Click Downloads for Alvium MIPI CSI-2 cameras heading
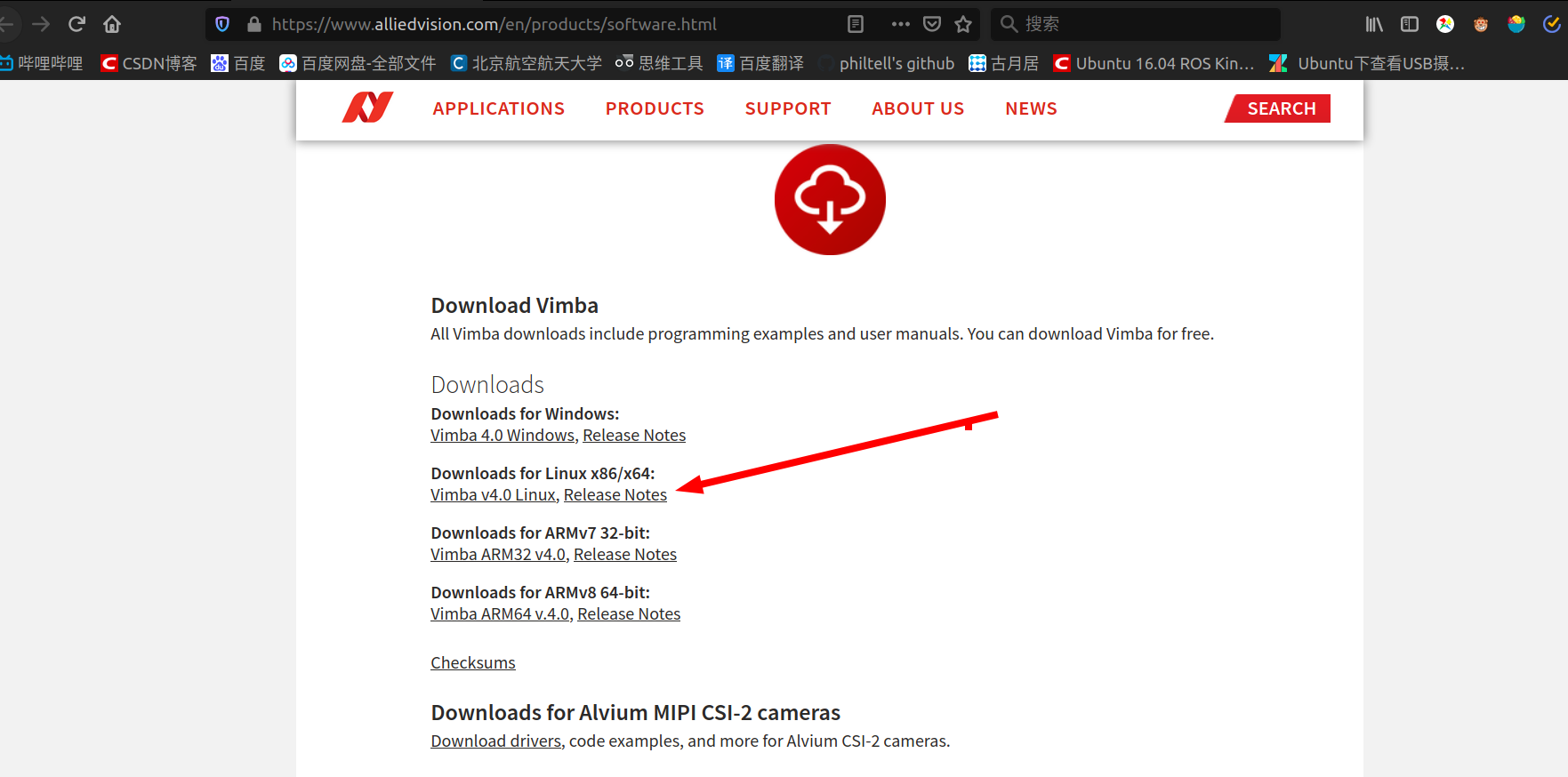This screenshot has height=777, width=1568. [x=636, y=713]
